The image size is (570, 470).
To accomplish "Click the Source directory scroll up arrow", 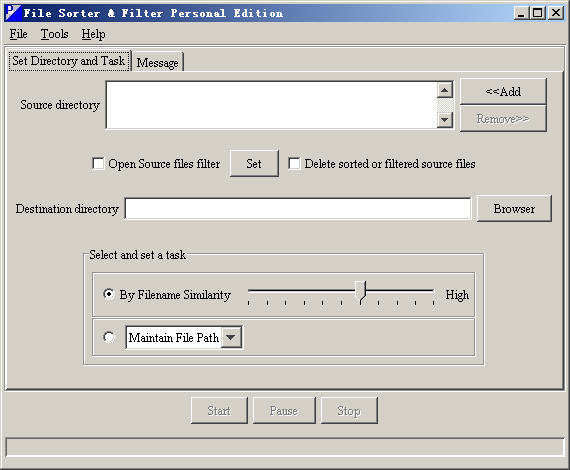I will (x=445, y=90).
